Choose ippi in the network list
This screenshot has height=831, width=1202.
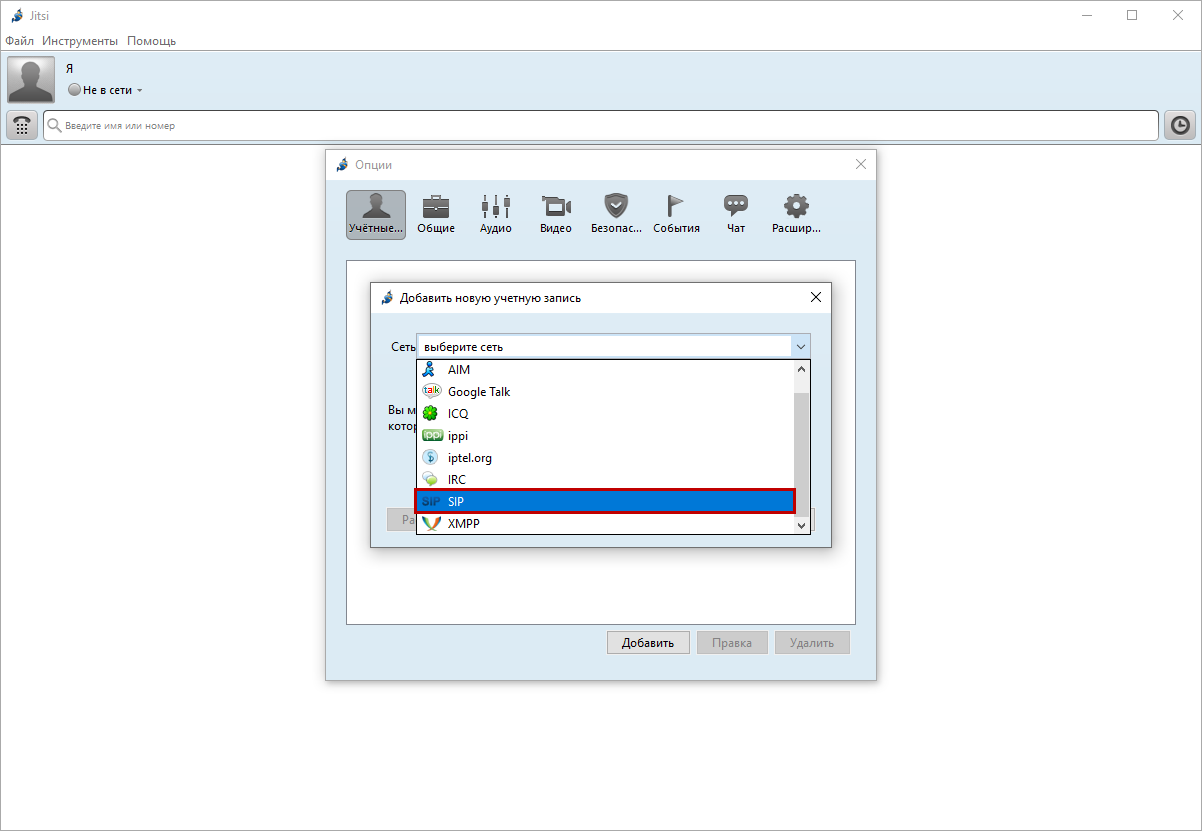[x=605, y=436]
